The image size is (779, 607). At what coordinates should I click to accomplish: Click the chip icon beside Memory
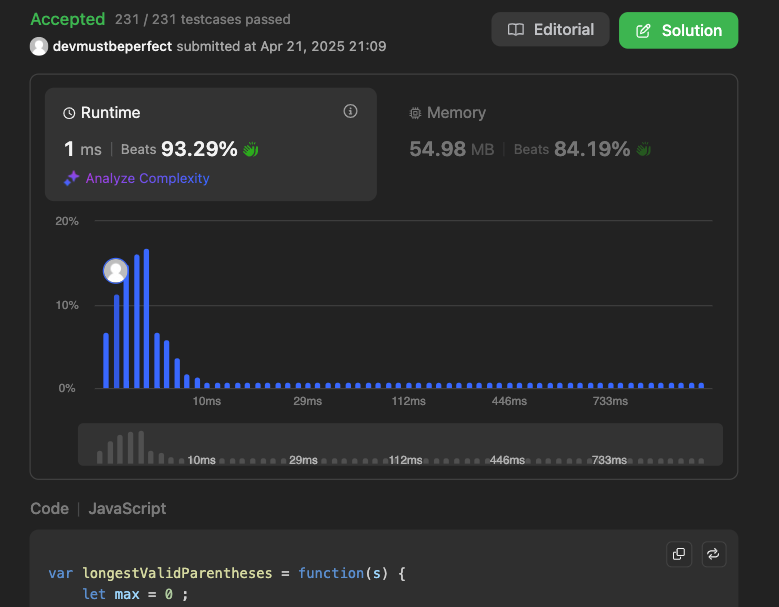415,113
